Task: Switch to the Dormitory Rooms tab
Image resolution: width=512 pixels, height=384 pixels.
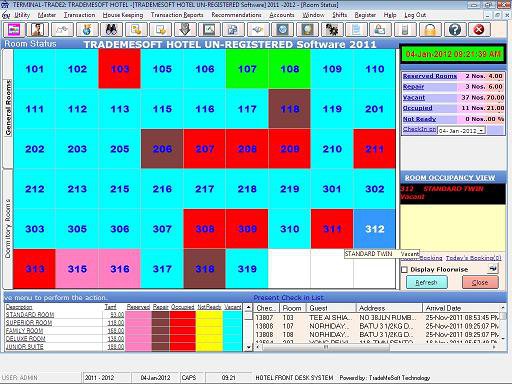Action: 8,229
